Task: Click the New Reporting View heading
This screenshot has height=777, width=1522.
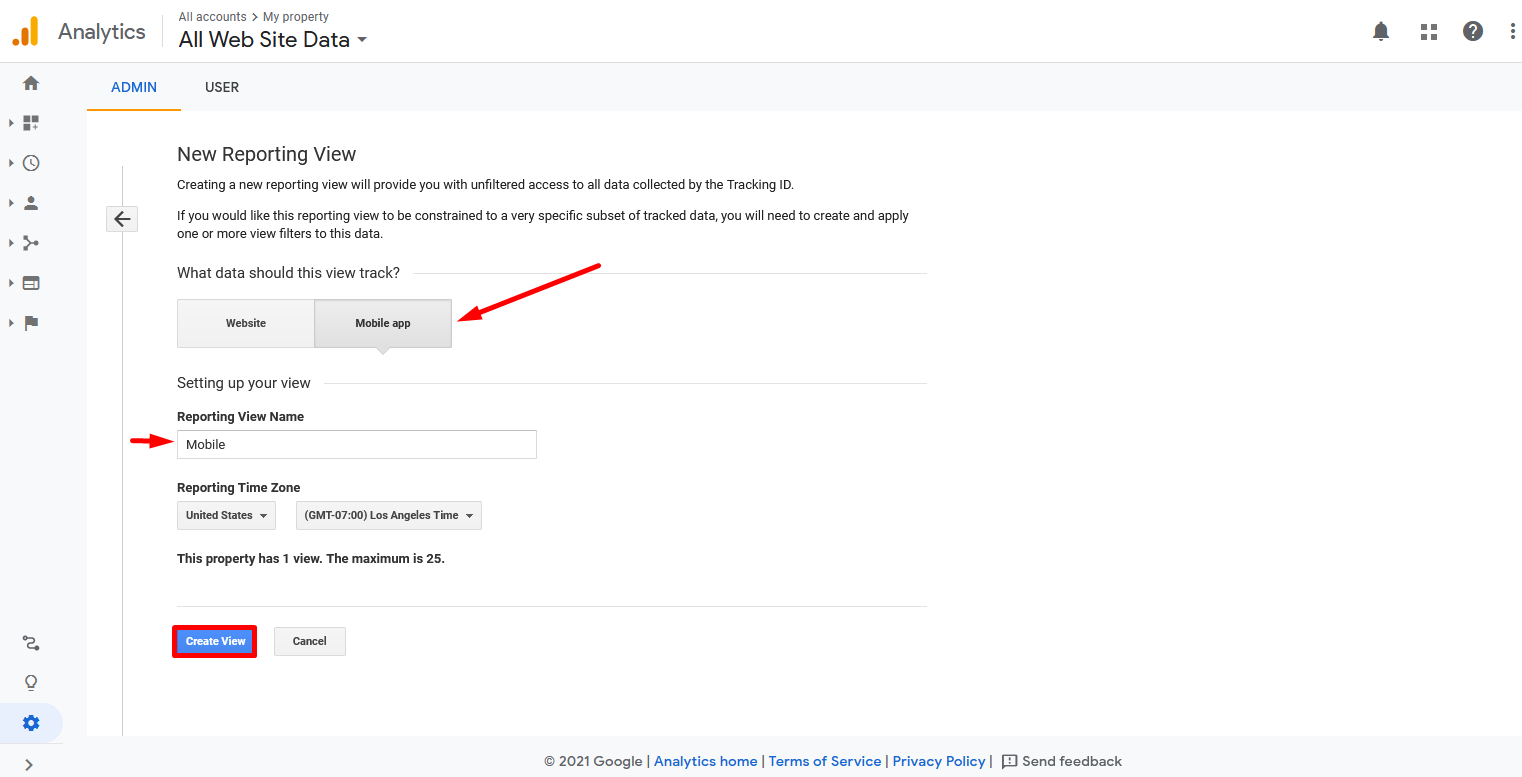Action: (267, 154)
